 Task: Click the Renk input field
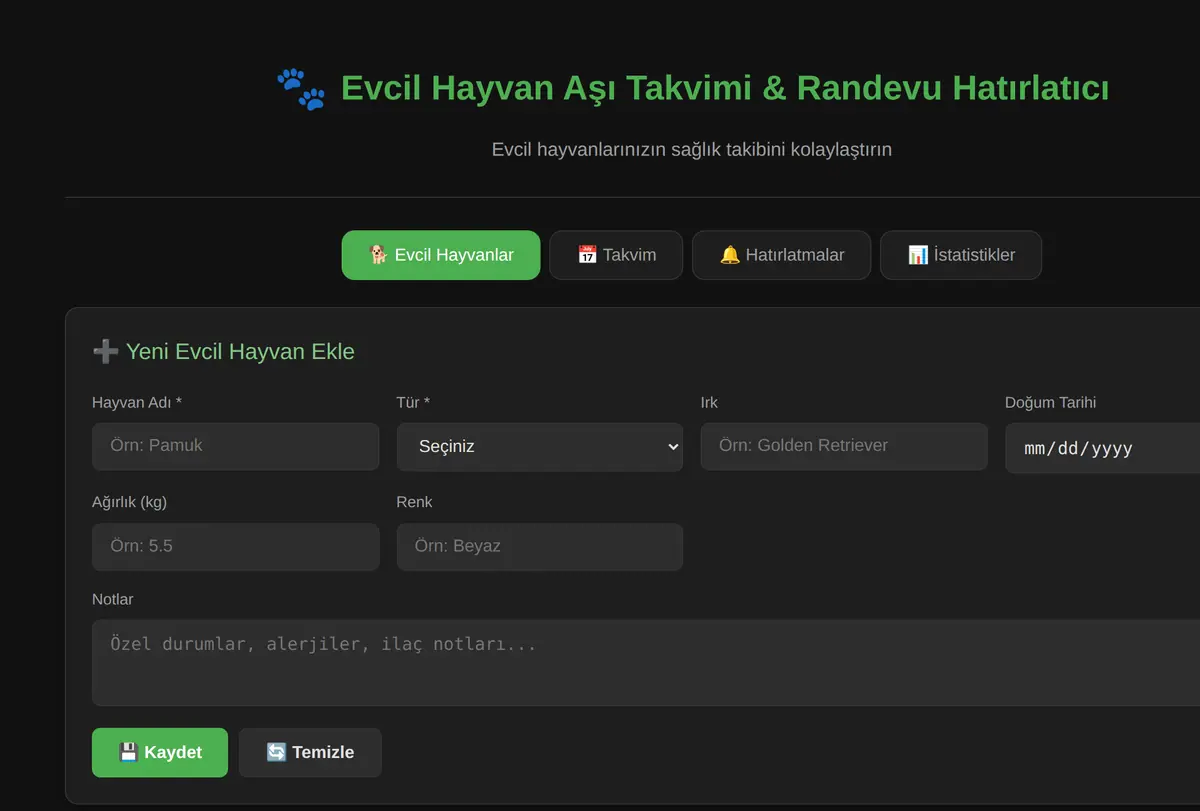[540, 547]
